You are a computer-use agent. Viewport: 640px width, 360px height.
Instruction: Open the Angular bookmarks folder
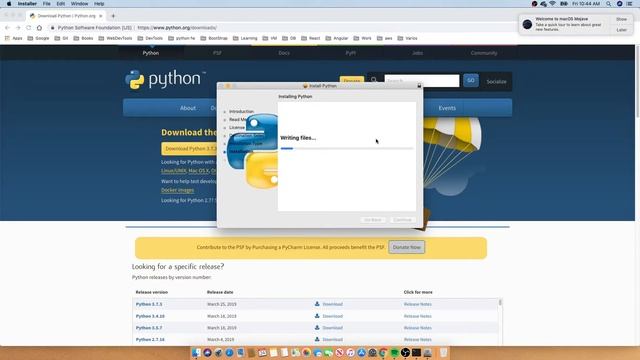pos(337,38)
